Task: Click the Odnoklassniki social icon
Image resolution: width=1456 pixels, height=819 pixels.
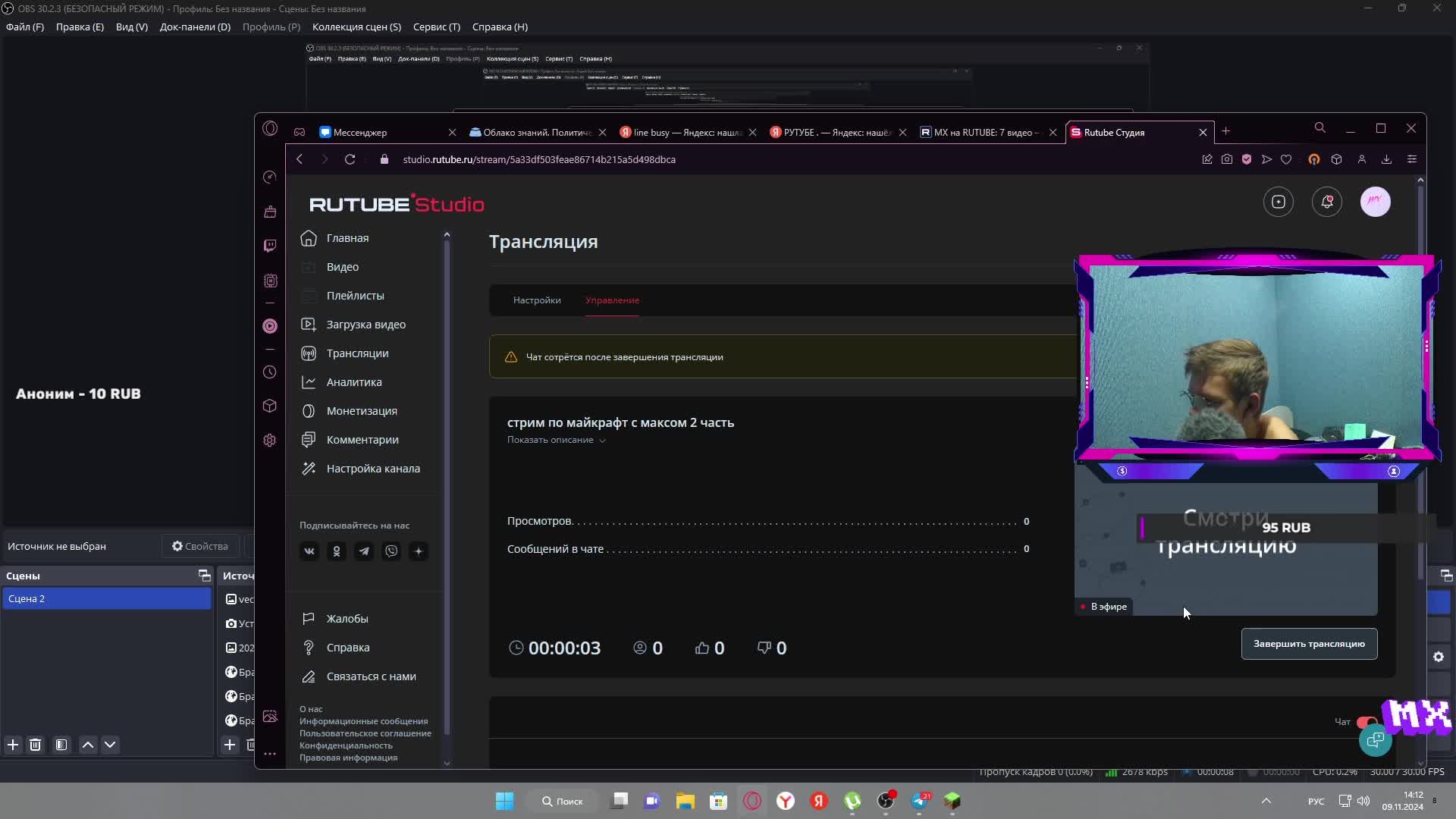Action: [337, 551]
